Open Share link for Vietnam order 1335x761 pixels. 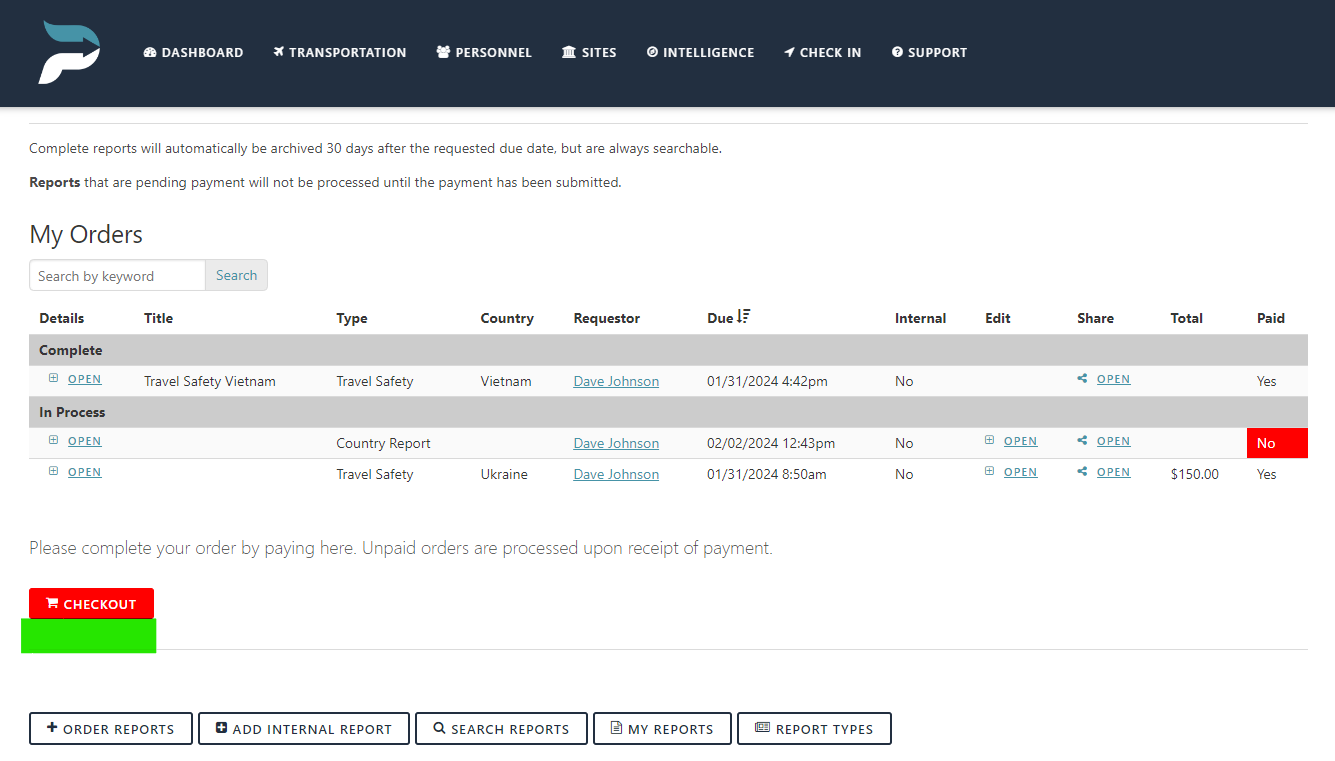tap(1114, 379)
